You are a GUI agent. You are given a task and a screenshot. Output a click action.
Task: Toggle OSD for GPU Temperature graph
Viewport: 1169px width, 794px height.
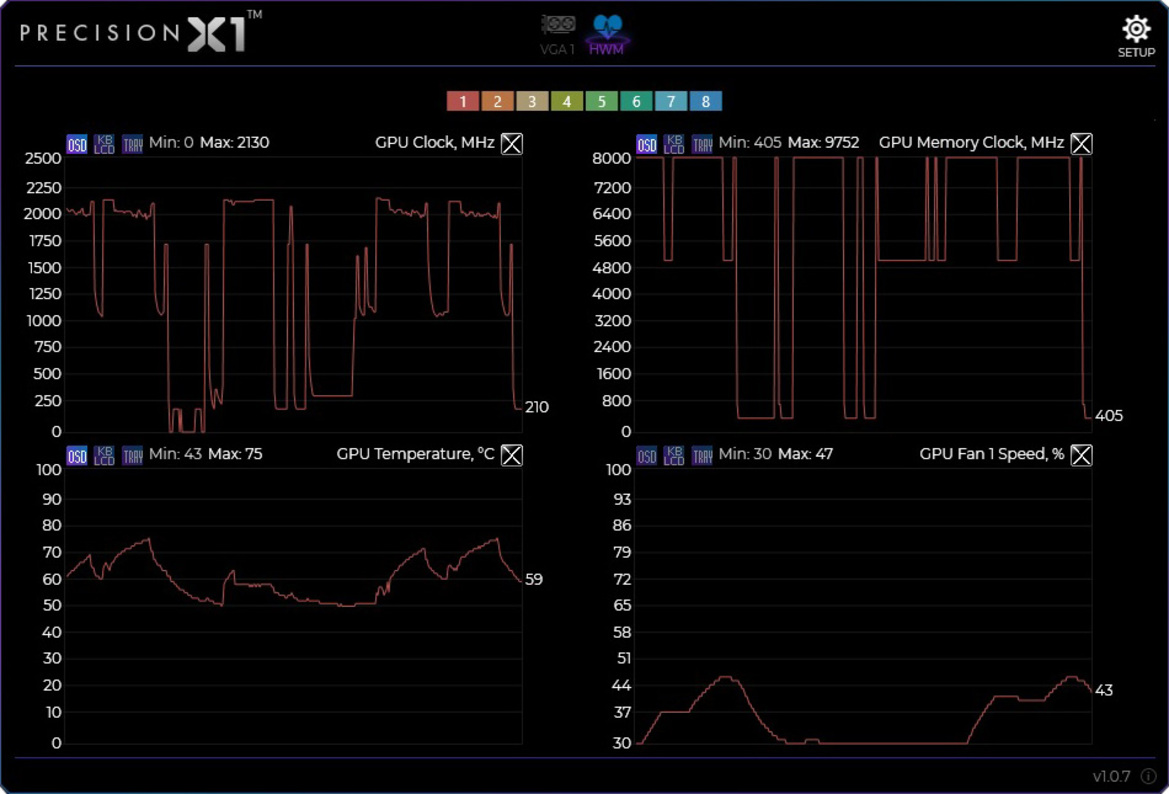77,456
